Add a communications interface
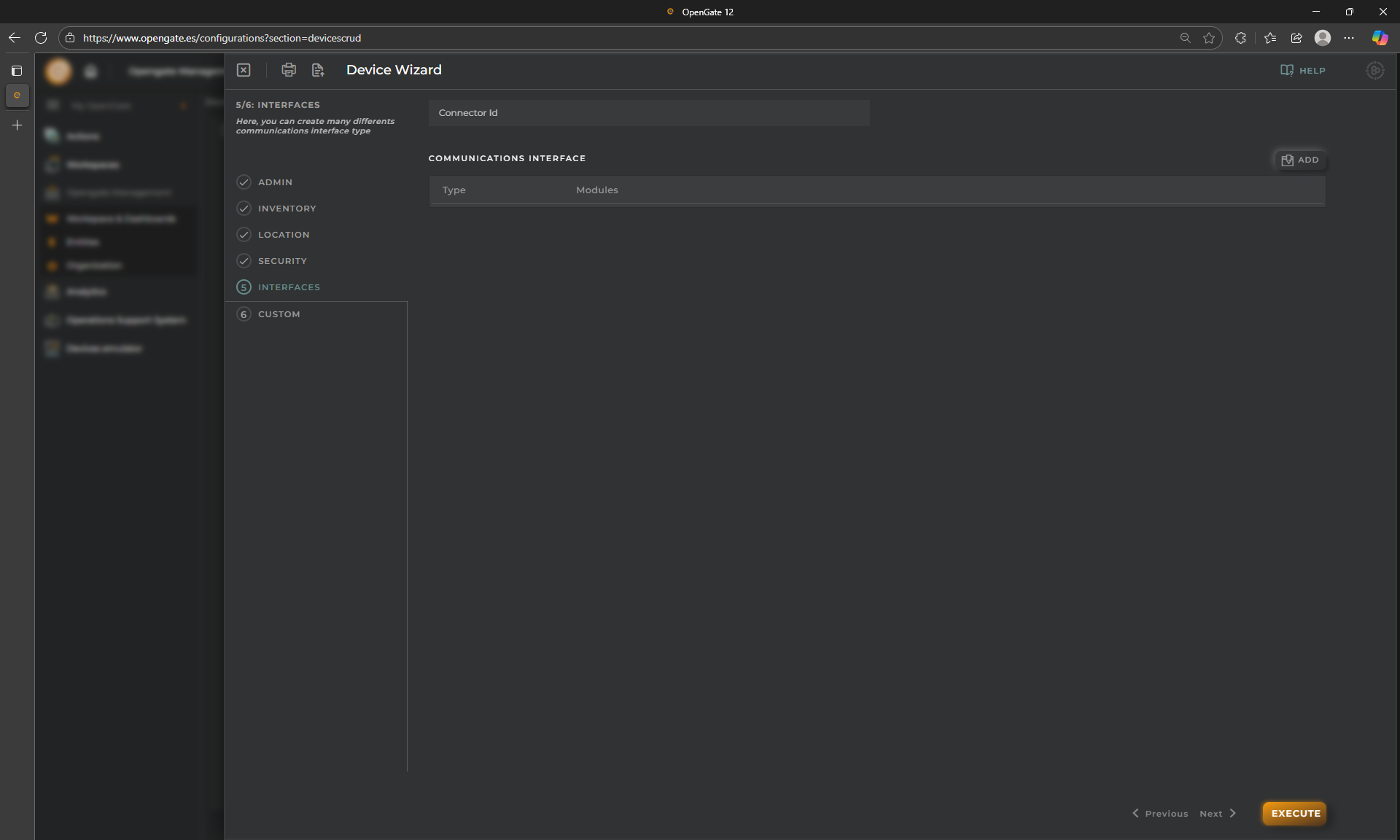This screenshot has height=840, width=1400. pyautogui.click(x=1300, y=160)
